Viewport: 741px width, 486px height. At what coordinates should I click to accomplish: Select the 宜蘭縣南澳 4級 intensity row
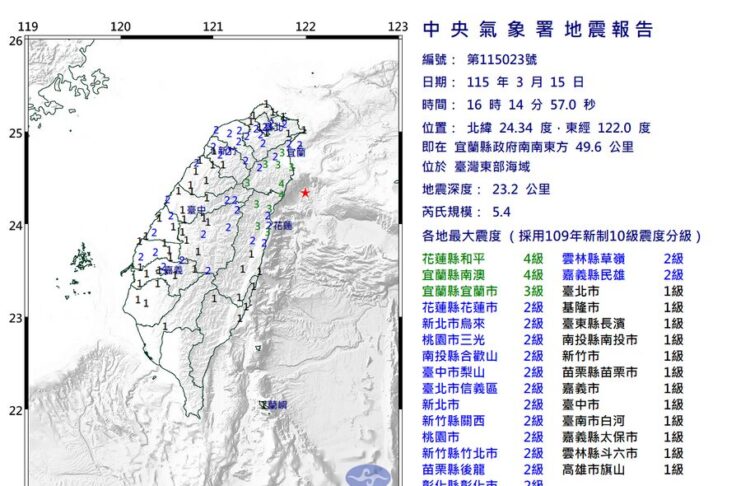pos(478,274)
